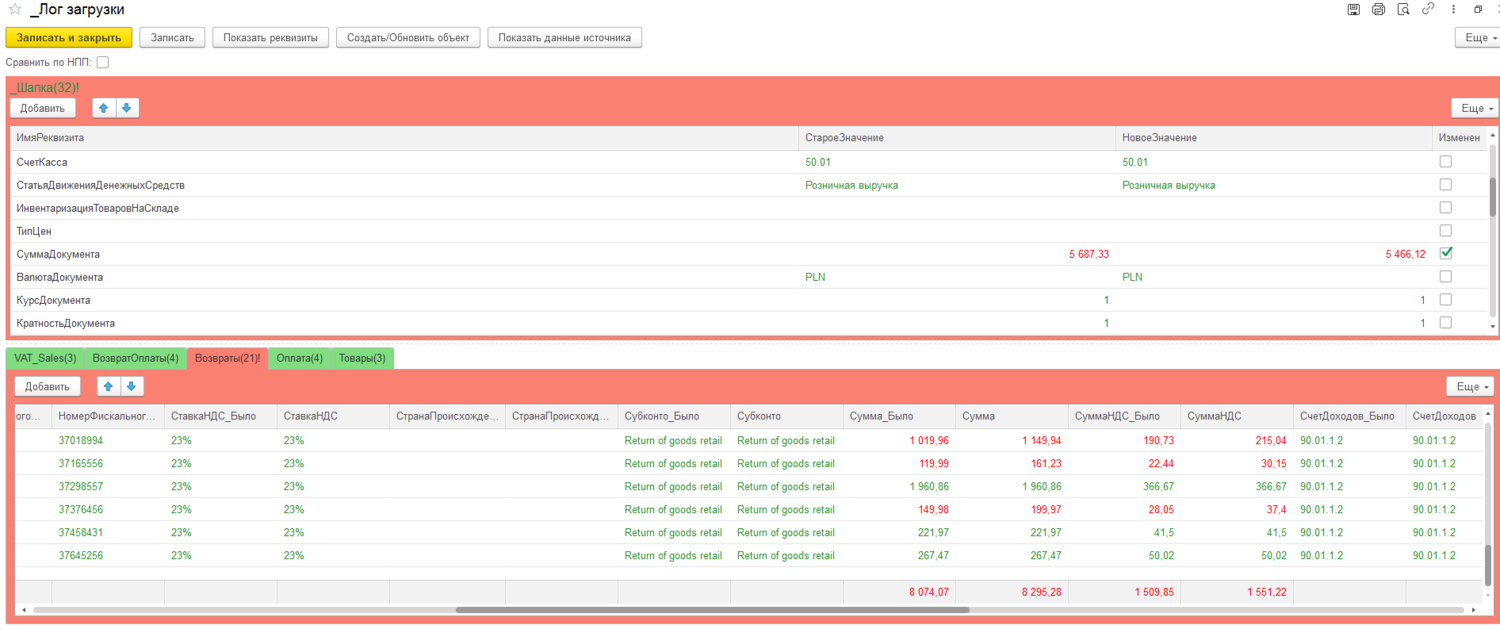Check the Изменен box for ВалютаДокумента row
Viewport: 1500px width, 629px height.
[1445, 277]
